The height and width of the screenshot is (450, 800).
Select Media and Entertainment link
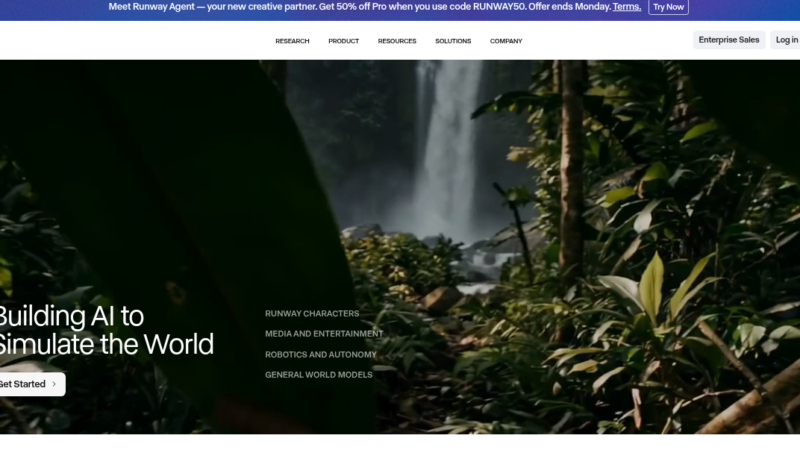coord(324,334)
